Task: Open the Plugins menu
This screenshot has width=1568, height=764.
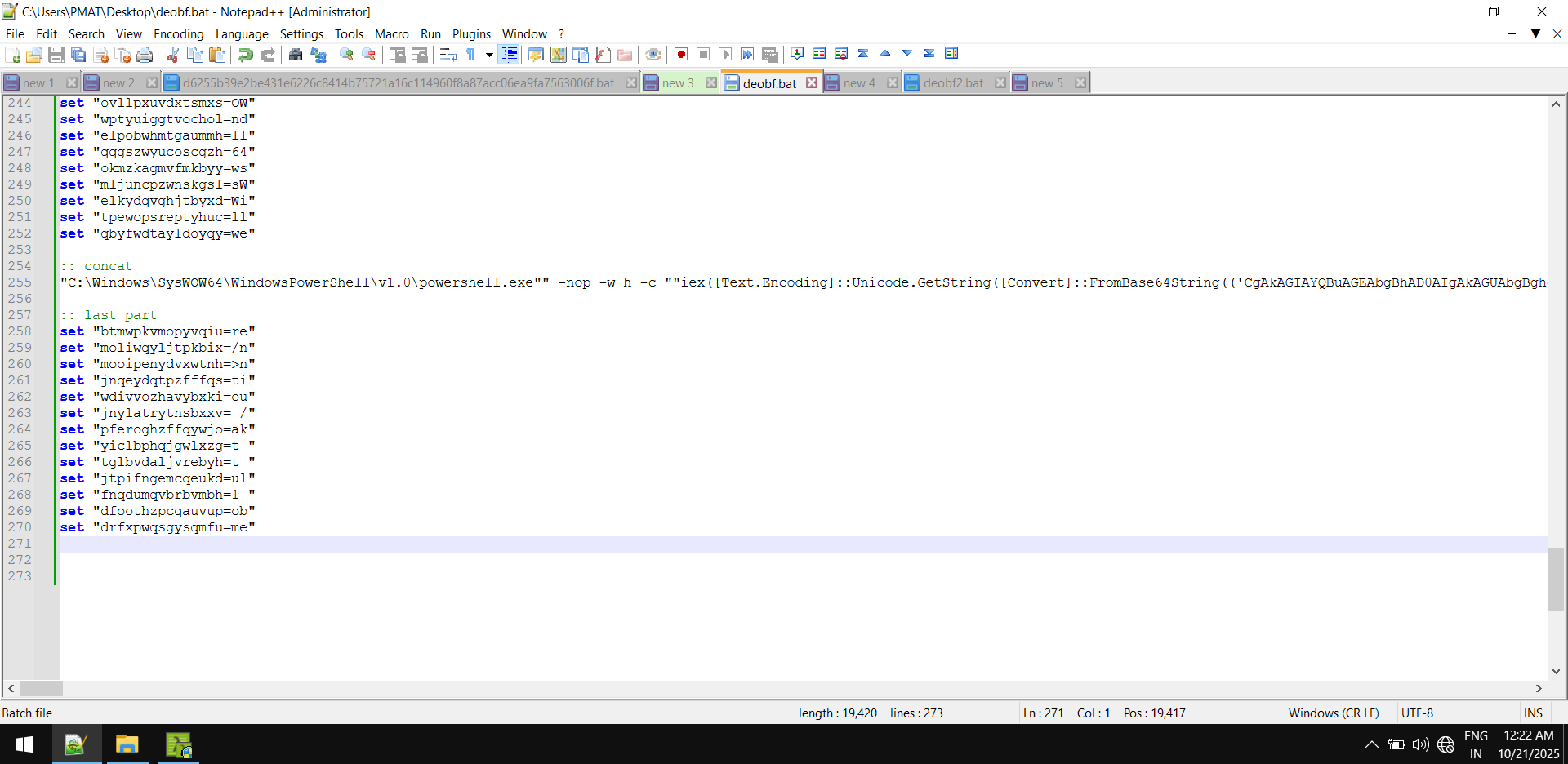Action: pos(471,33)
